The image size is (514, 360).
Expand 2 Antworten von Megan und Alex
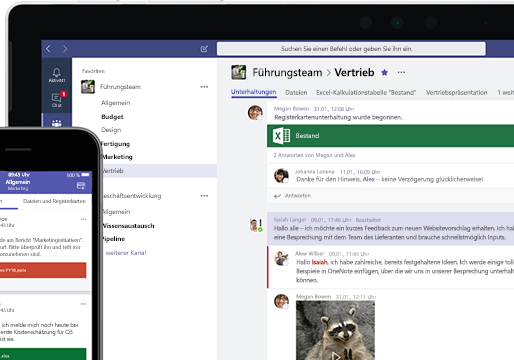[314, 155]
